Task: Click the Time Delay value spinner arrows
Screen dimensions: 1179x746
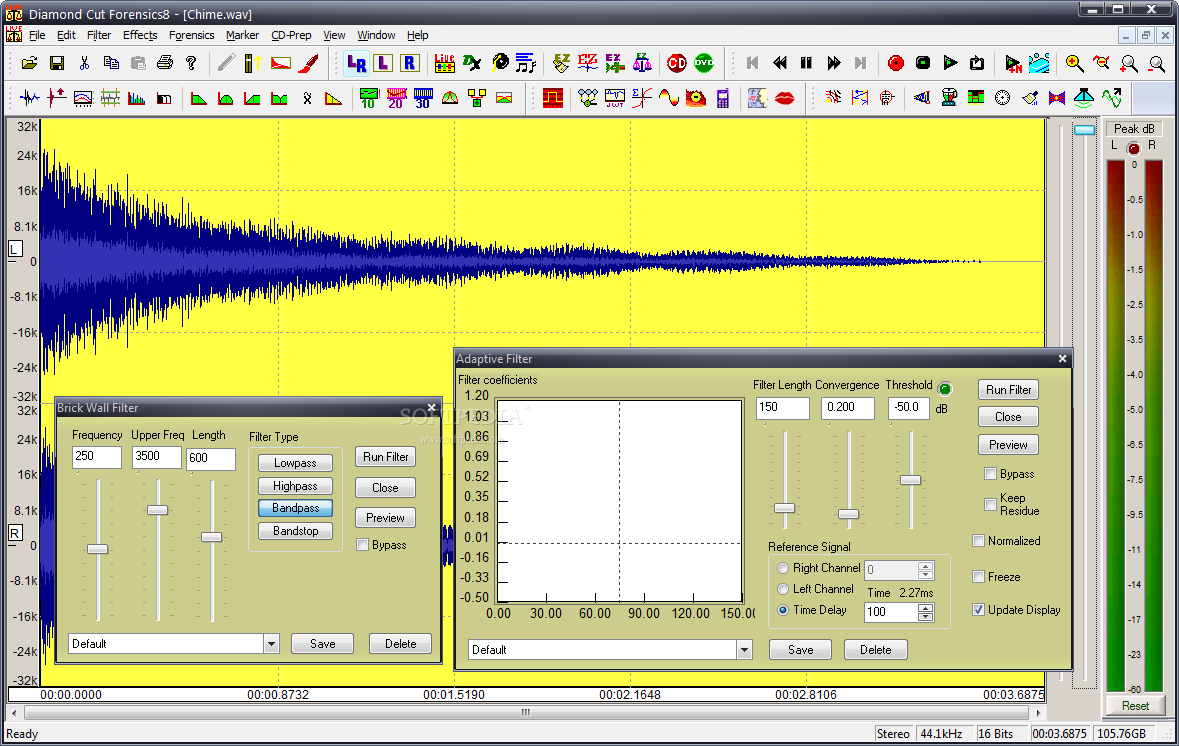Action: pos(926,612)
